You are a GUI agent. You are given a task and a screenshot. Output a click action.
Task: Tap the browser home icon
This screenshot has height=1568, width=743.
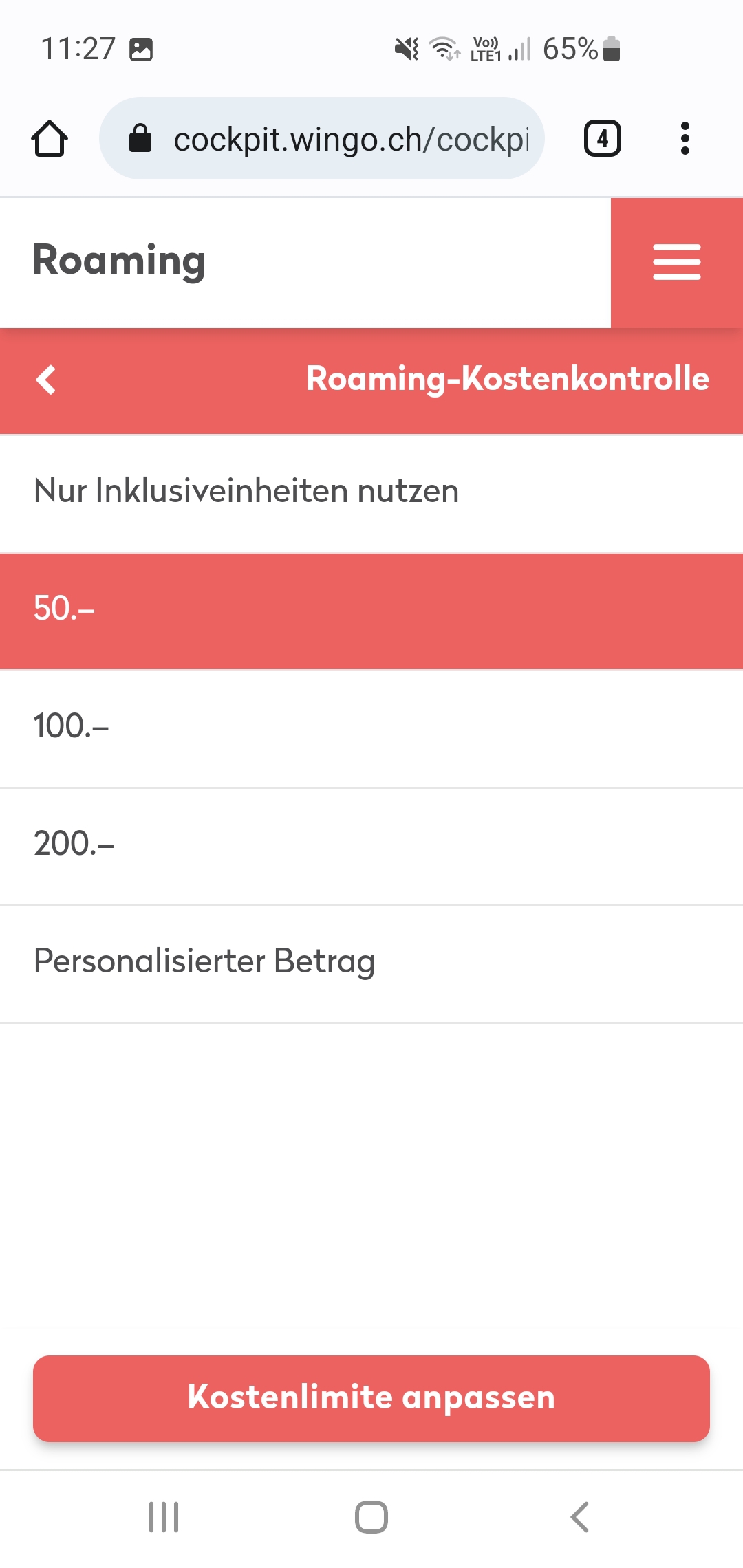[x=50, y=139]
